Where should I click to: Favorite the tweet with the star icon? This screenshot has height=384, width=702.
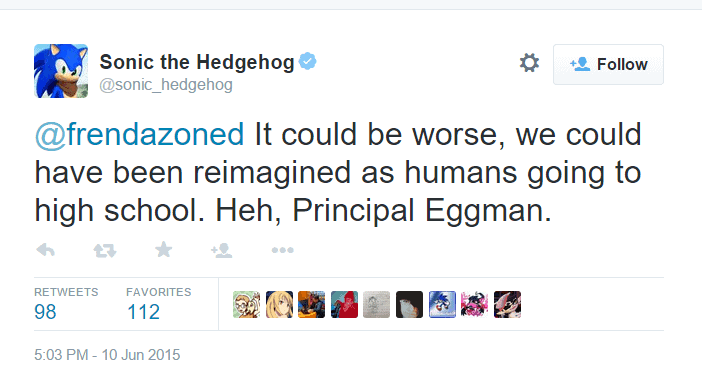[x=163, y=249]
